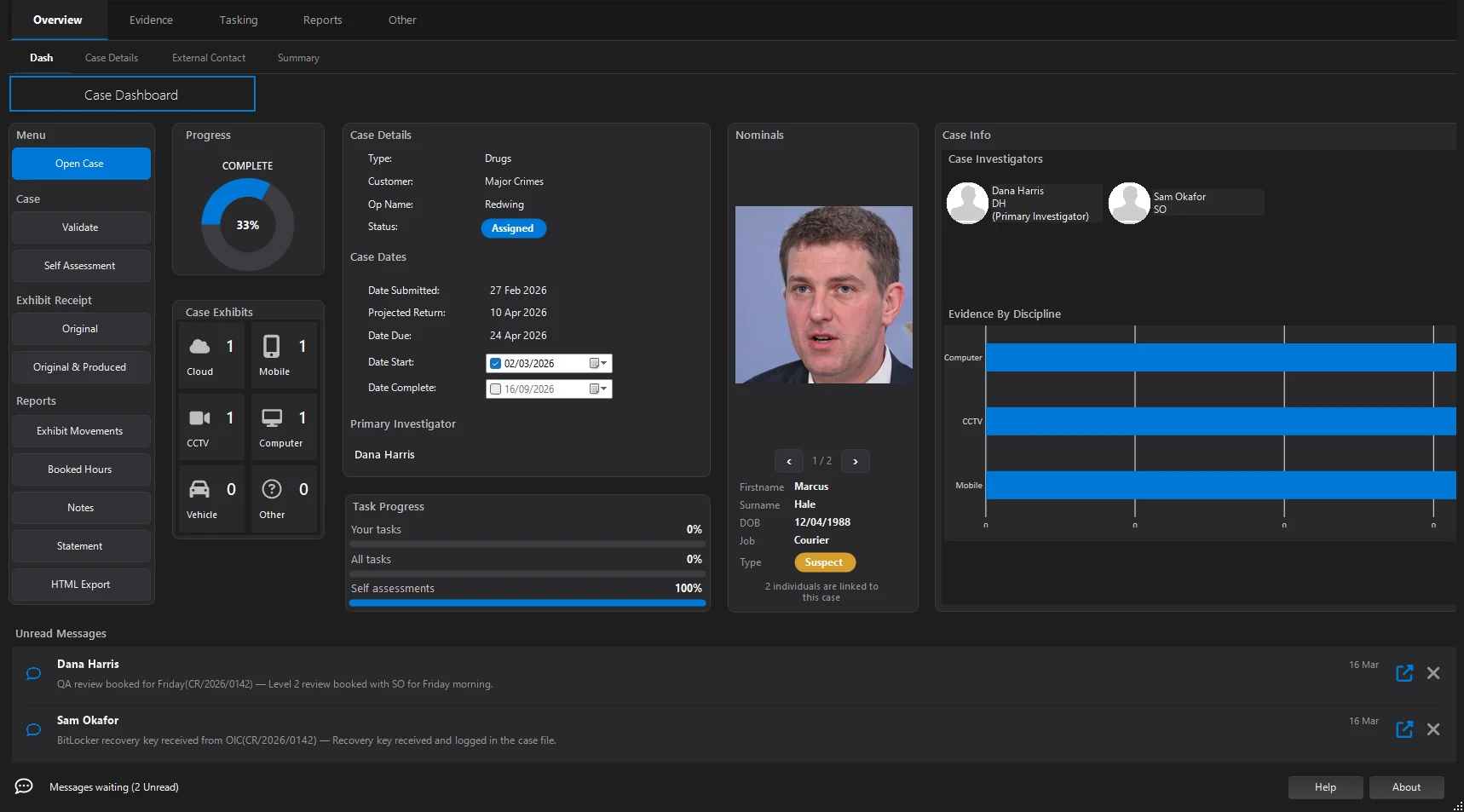Switch to the Tasking tab

239,20
